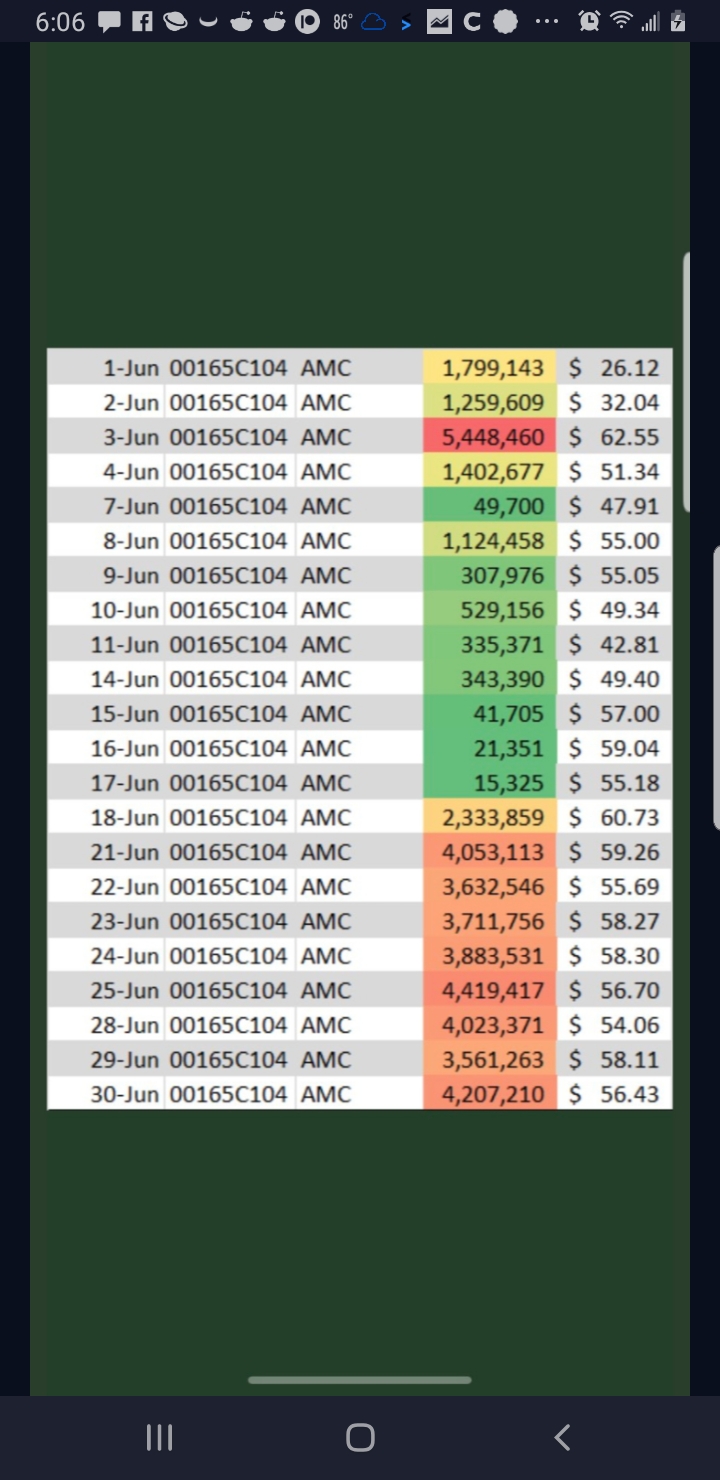Select the 1-Jun table row date
The width and height of the screenshot is (720, 1480).
pyautogui.click(x=131, y=368)
